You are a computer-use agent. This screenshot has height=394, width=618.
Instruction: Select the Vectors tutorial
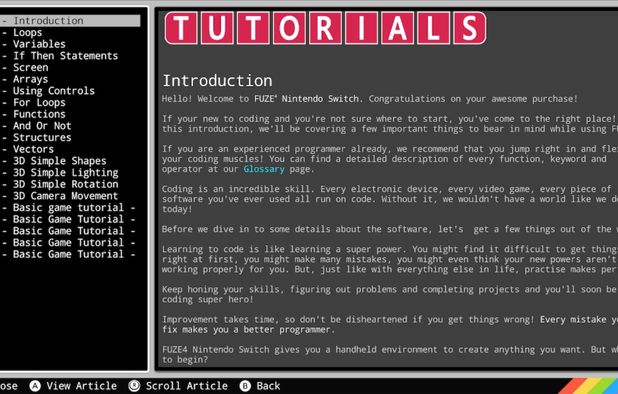pyautogui.click(x=34, y=149)
